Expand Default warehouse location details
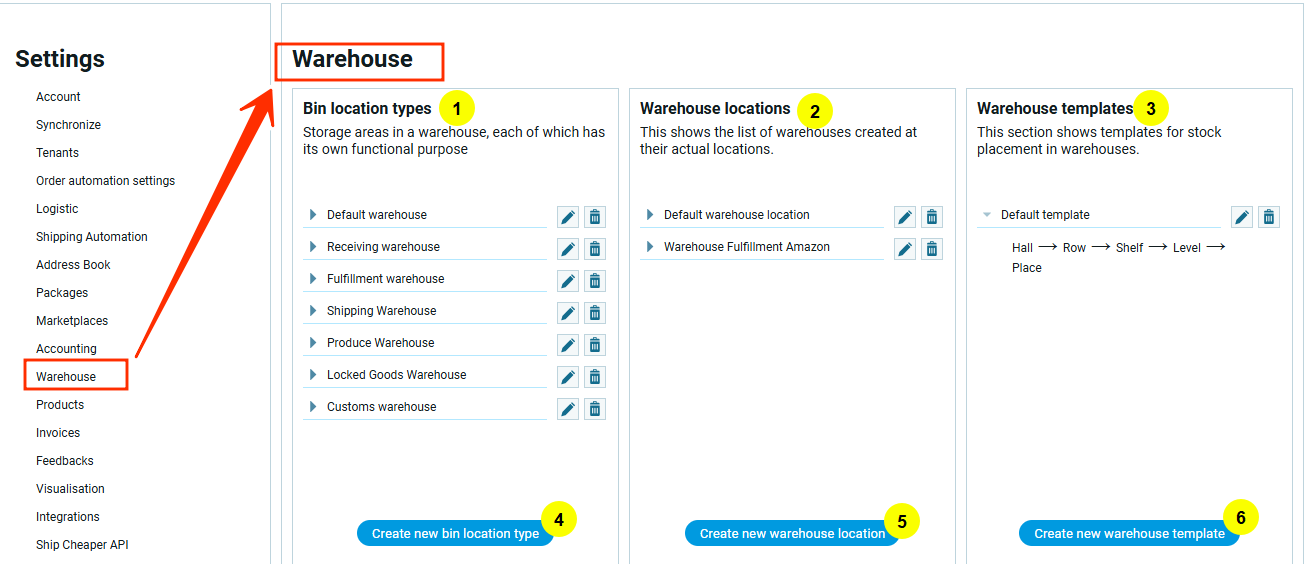 coord(650,215)
